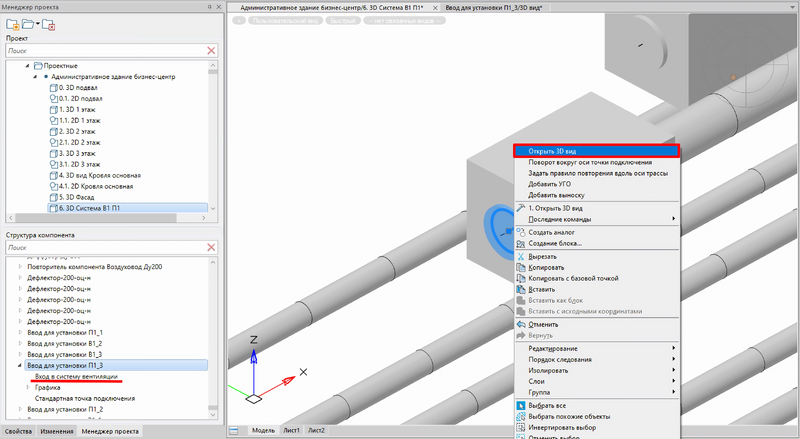The width and height of the screenshot is (800, 439).
Task: Select 5. 3D Фасад view
Action: point(72,197)
